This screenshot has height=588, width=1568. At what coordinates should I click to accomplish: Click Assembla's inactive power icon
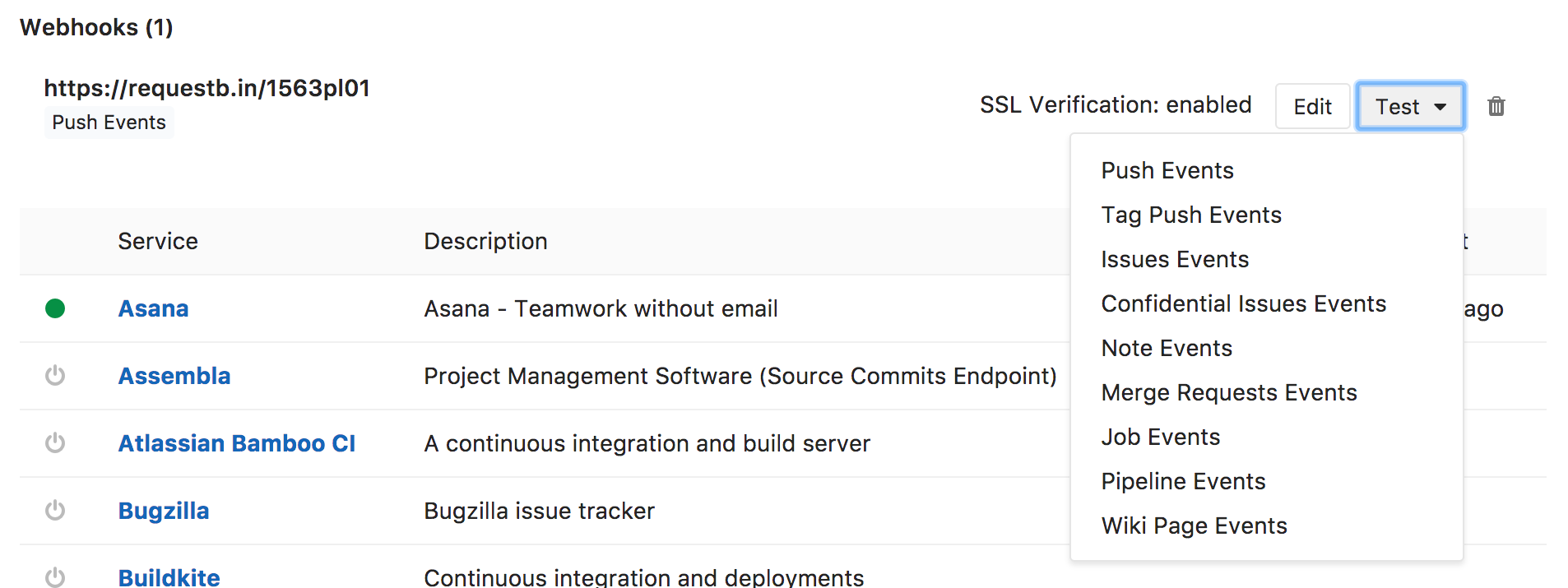pyautogui.click(x=55, y=376)
